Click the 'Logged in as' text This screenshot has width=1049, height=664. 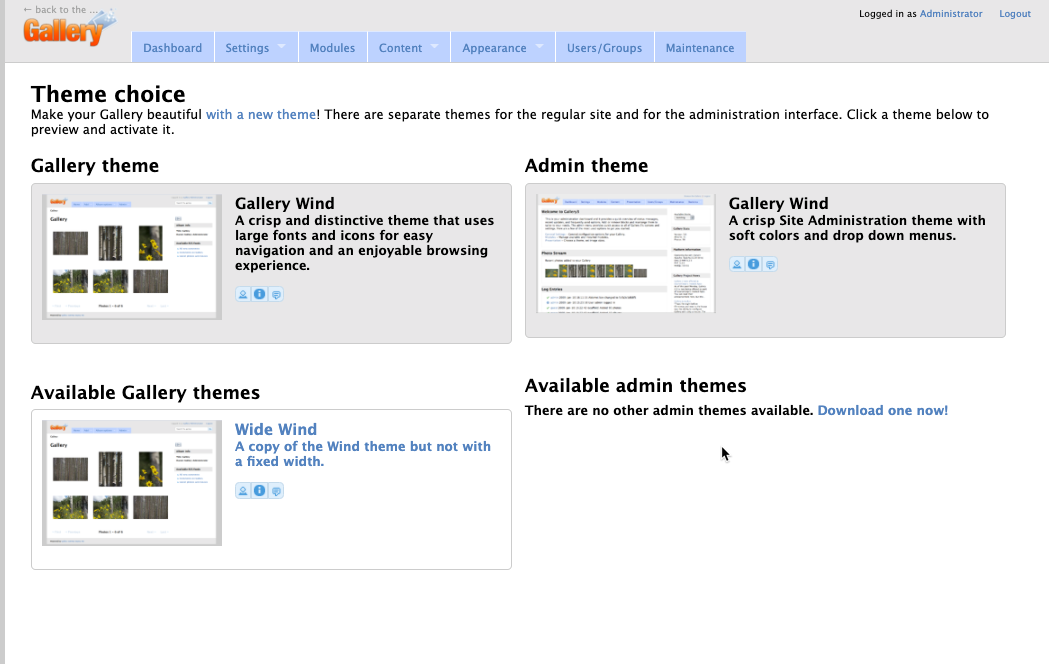tap(888, 13)
